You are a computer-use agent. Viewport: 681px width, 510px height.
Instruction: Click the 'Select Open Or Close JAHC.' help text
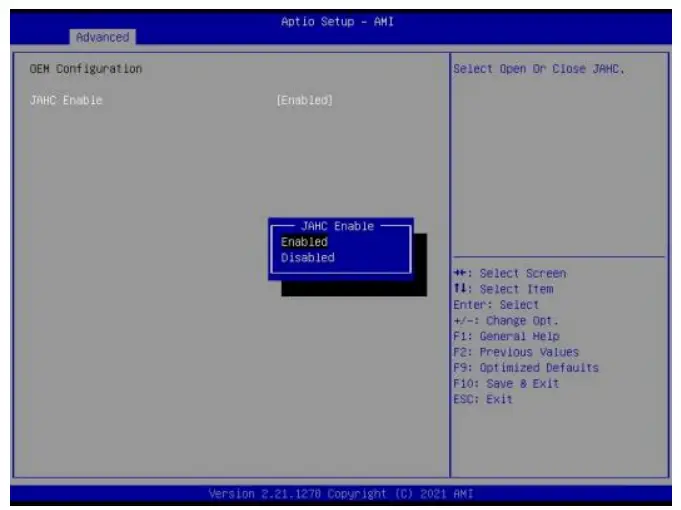click(x=539, y=69)
